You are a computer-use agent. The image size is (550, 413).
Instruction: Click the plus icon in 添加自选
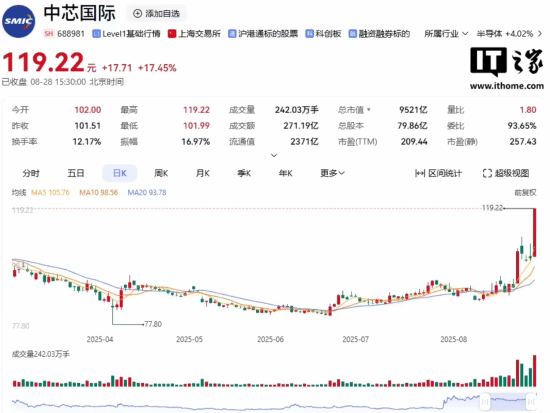[137, 13]
